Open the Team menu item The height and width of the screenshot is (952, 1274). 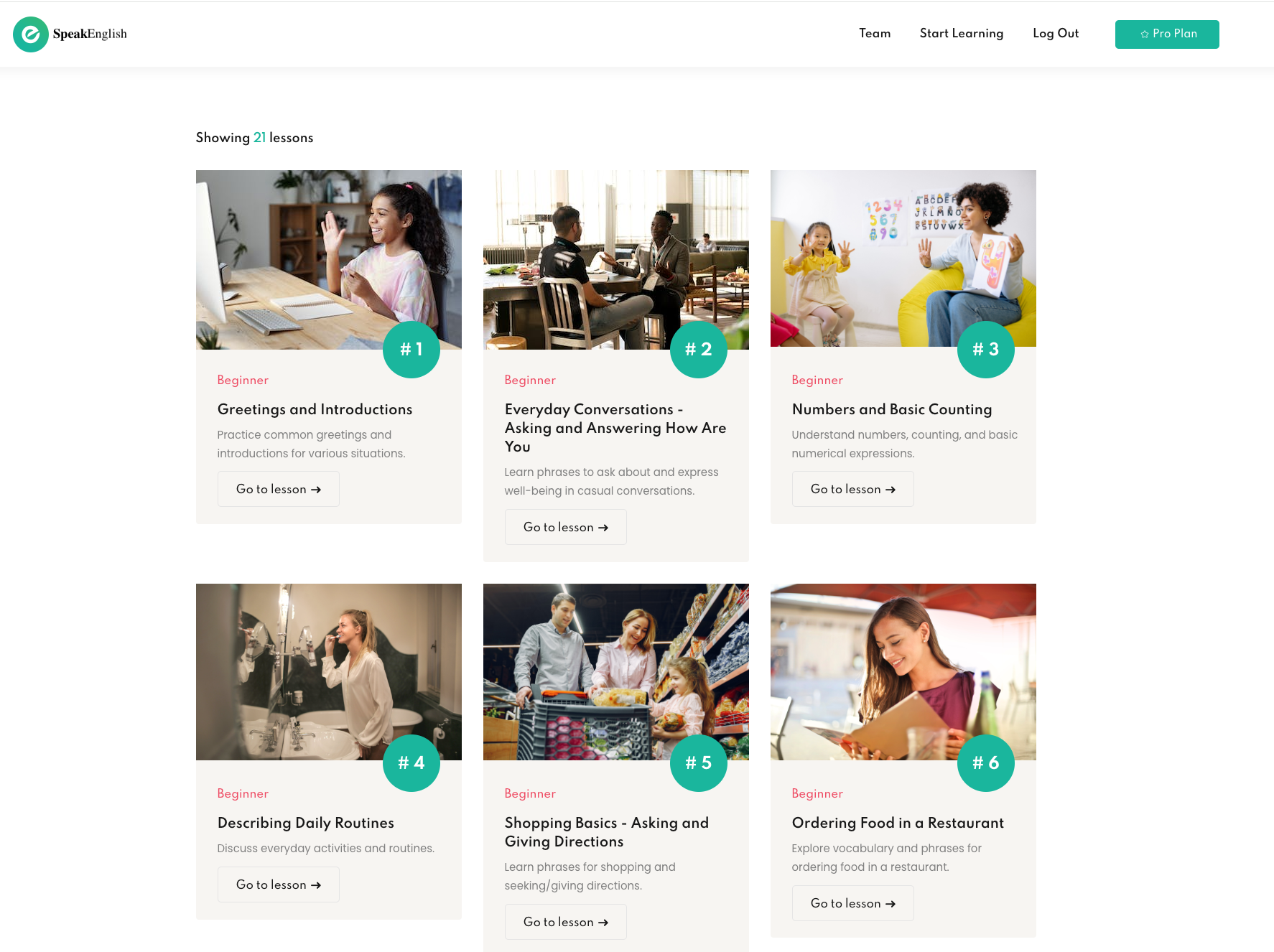[x=875, y=34]
